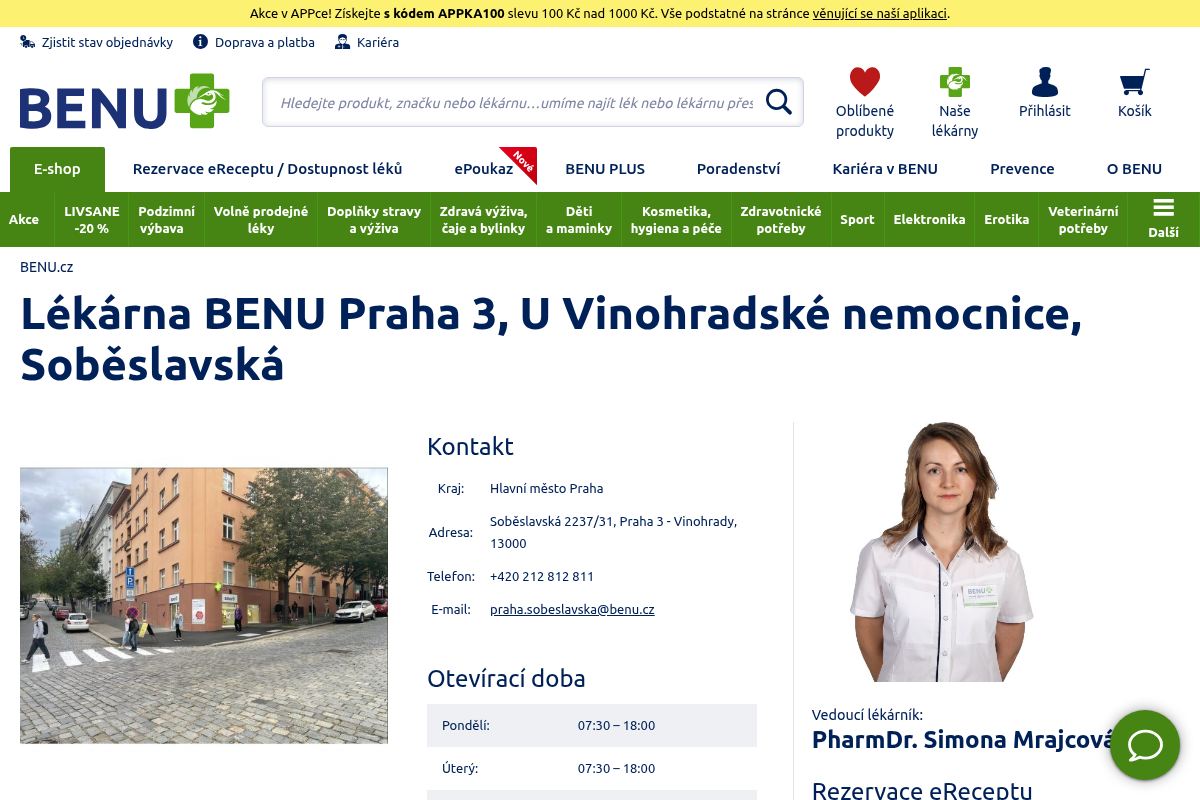This screenshot has height=800, width=1200.
Task: Open the Erotika category
Action: click(1006, 219)
